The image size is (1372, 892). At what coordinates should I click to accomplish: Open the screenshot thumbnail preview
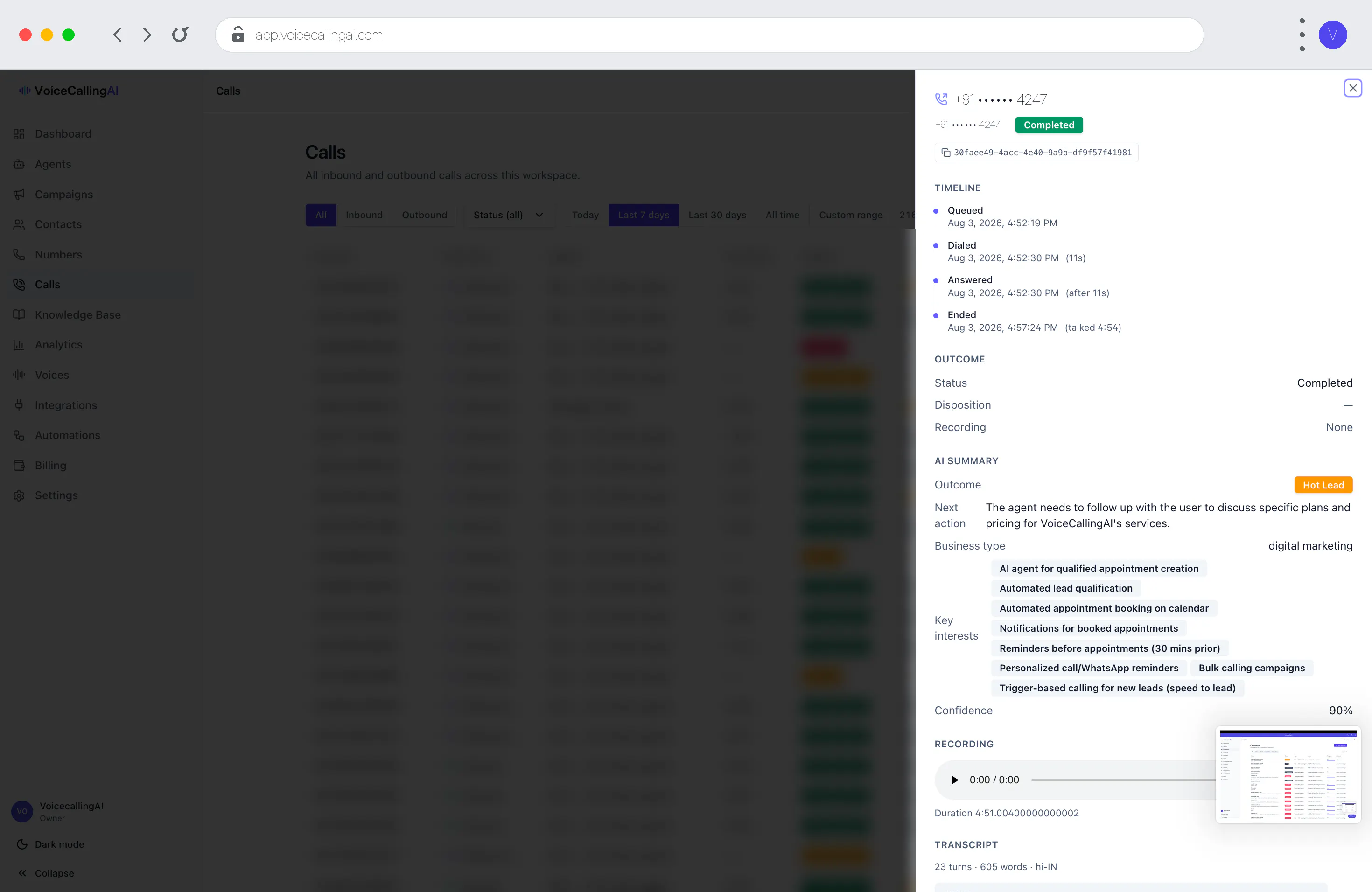tap(1288, 774)
